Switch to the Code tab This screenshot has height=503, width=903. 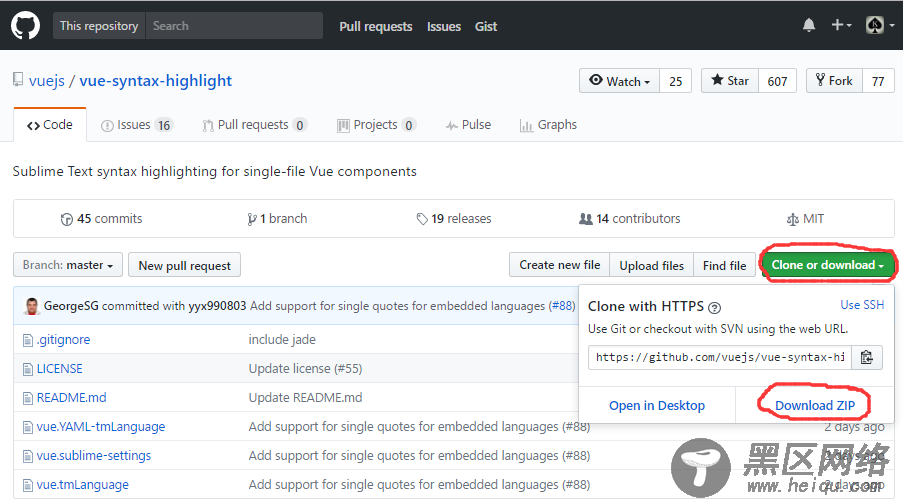coord(50,125)
